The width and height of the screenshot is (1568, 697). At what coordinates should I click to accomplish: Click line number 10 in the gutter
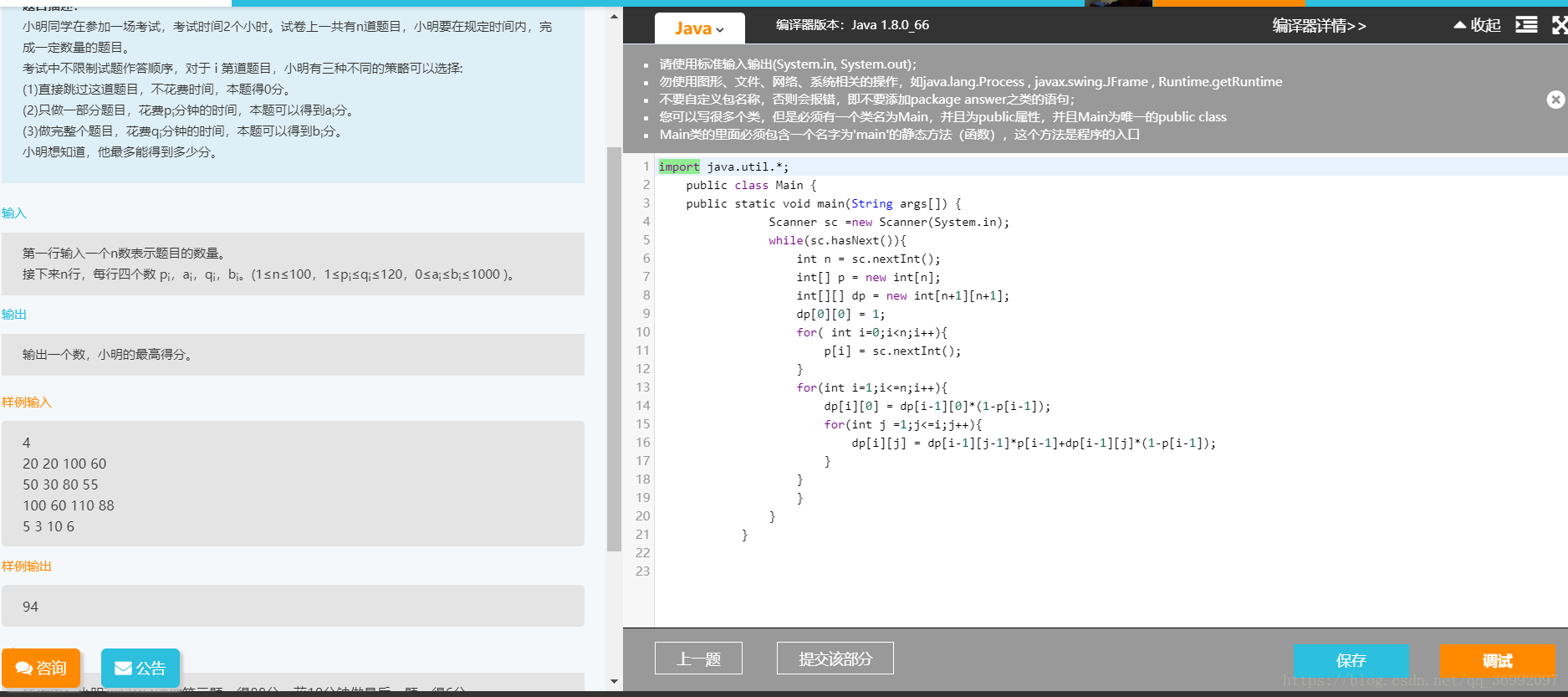(x=642, y=331)
